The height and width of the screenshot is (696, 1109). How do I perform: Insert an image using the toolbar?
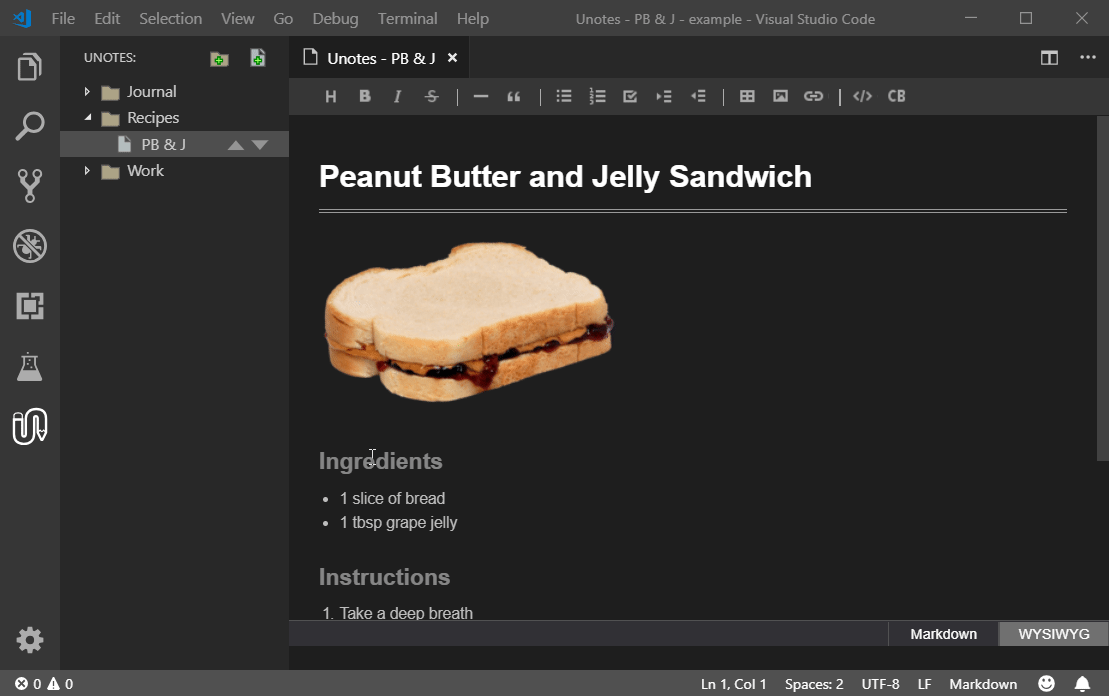point(780,96)
